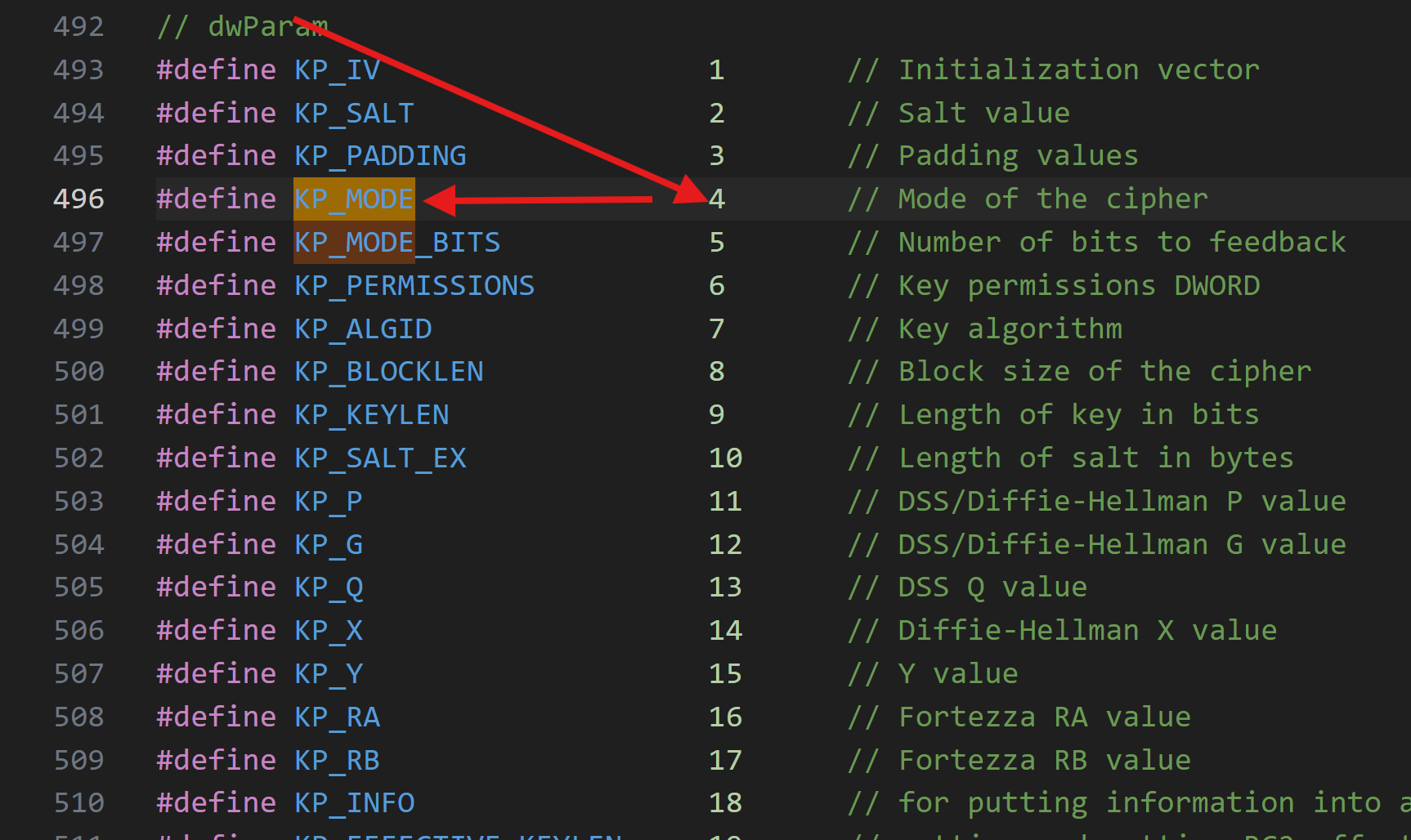Click line number 500 in the gutter

click(78, 372)
